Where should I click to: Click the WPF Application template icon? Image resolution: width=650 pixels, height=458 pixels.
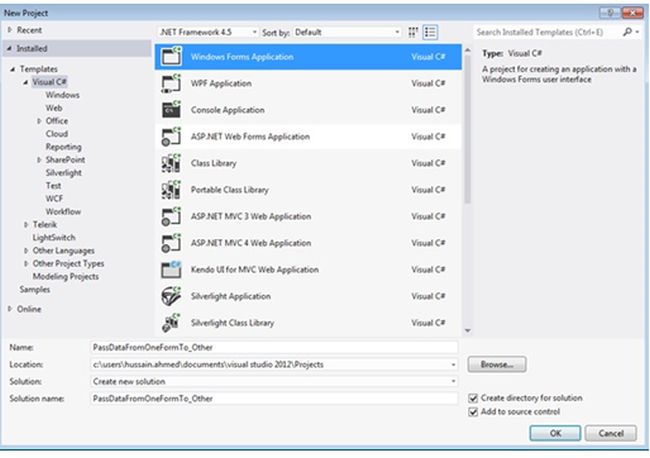click(x=171, y=83)
